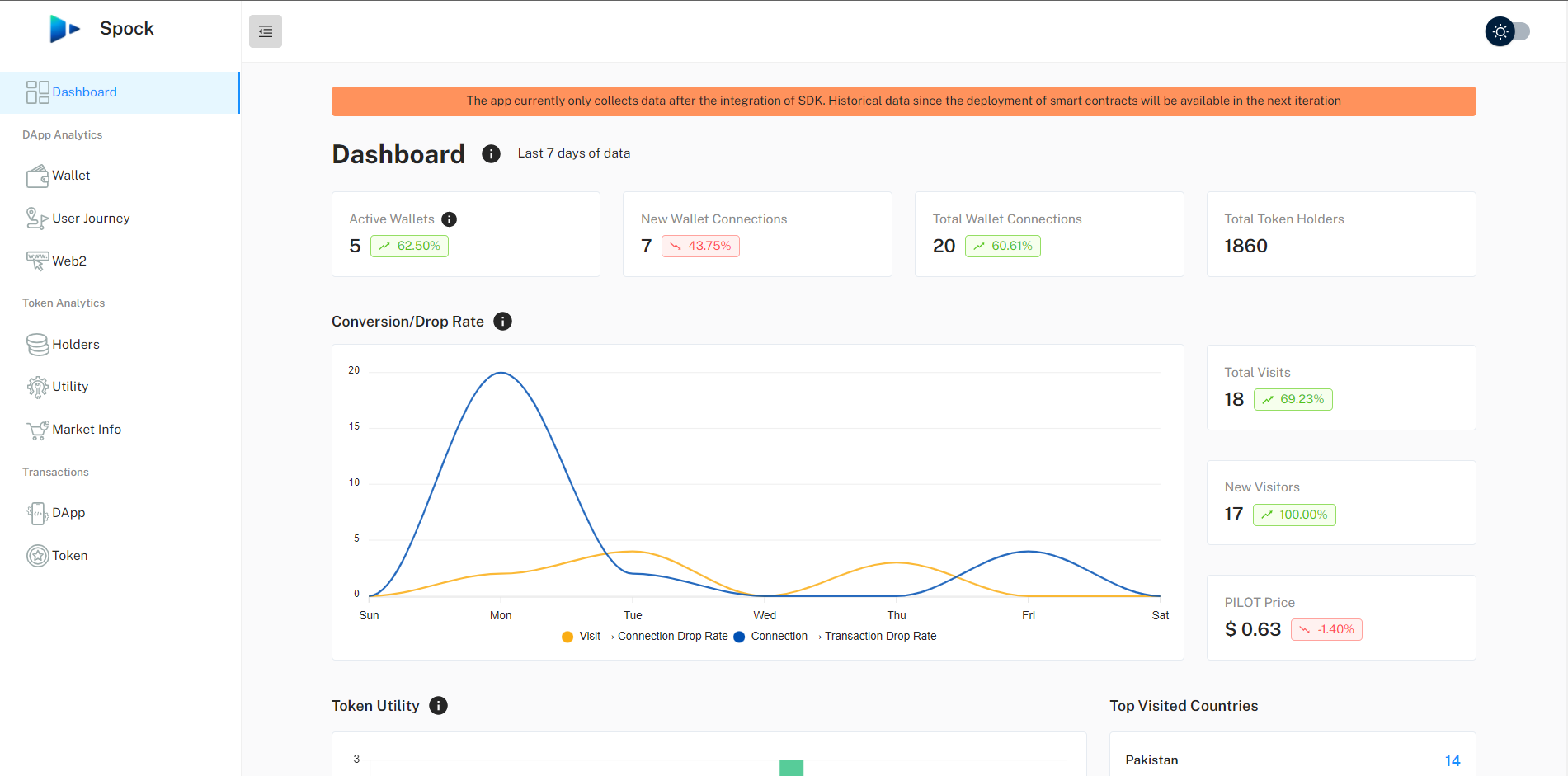Open the Holders page
This screenshot has width=1568, height=776.
76,345
